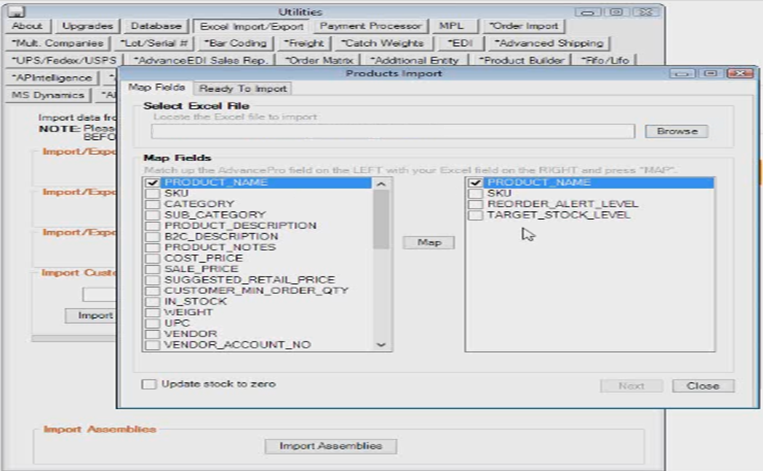Click the Import Assemblies button
This screenshot has height=471, width=763.
point(331,446)
